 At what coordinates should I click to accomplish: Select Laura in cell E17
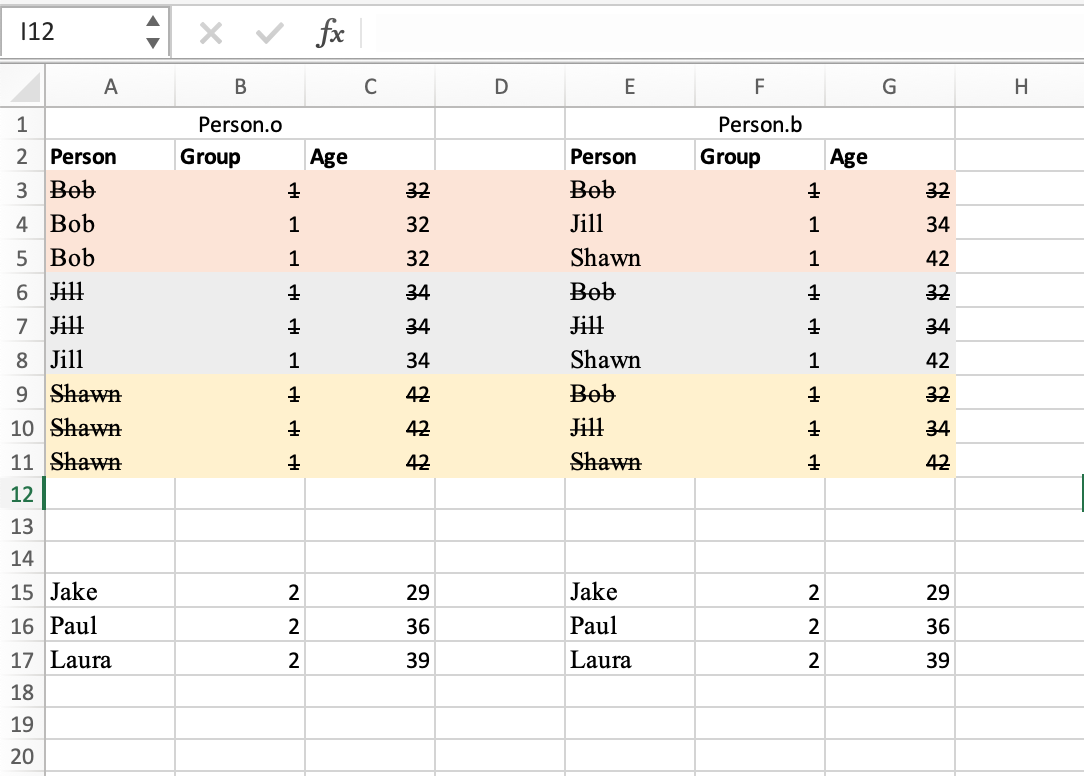[630, 659]
